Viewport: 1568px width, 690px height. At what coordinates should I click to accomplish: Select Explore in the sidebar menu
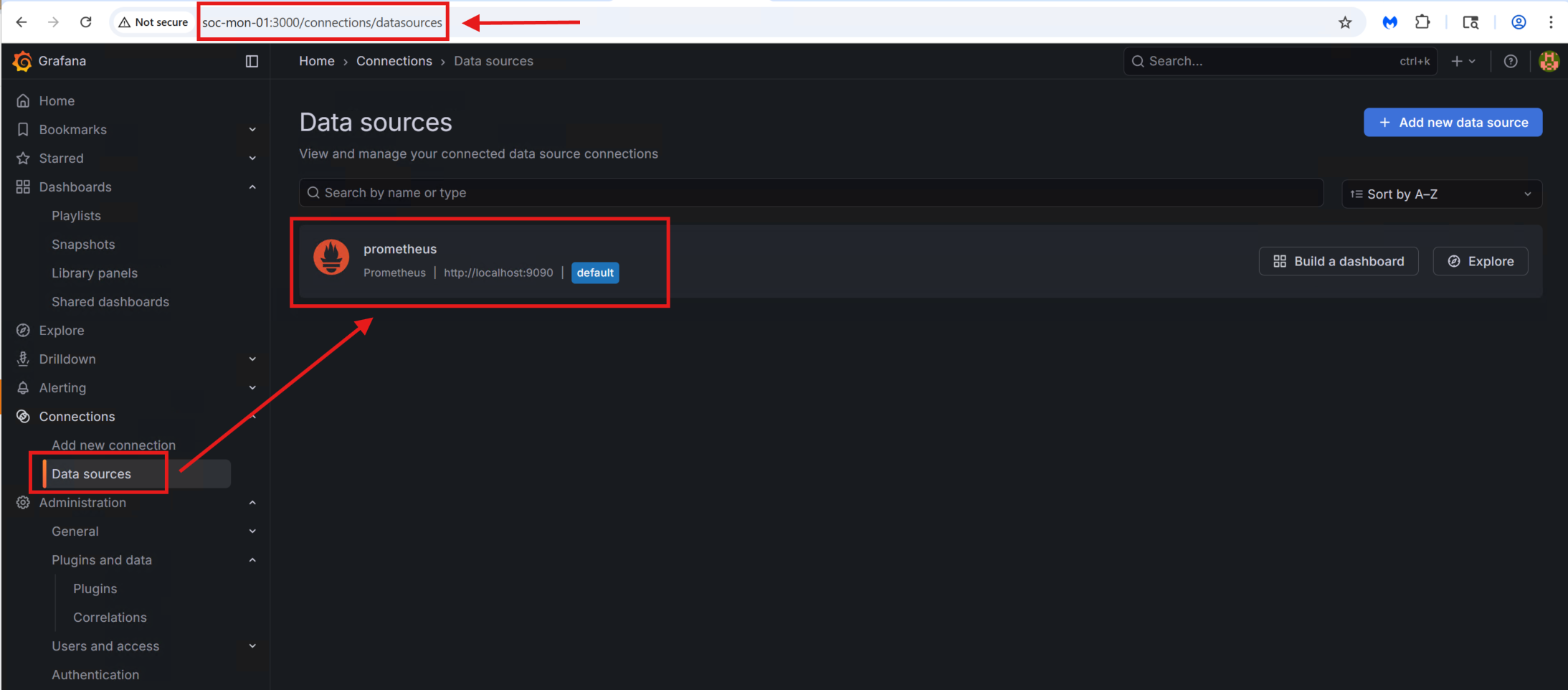pos(62,331)
